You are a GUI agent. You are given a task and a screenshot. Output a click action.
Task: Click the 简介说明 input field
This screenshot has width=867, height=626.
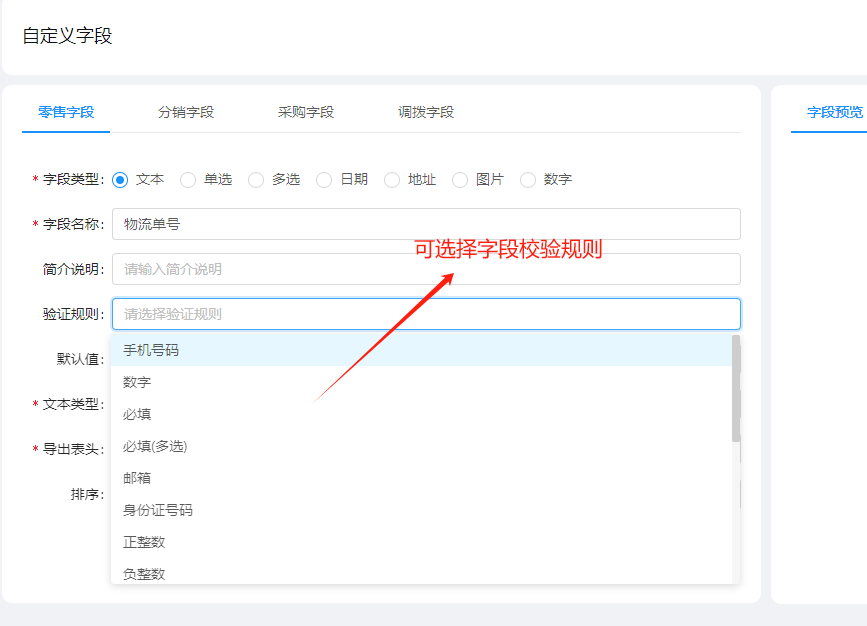click(426, 269)
